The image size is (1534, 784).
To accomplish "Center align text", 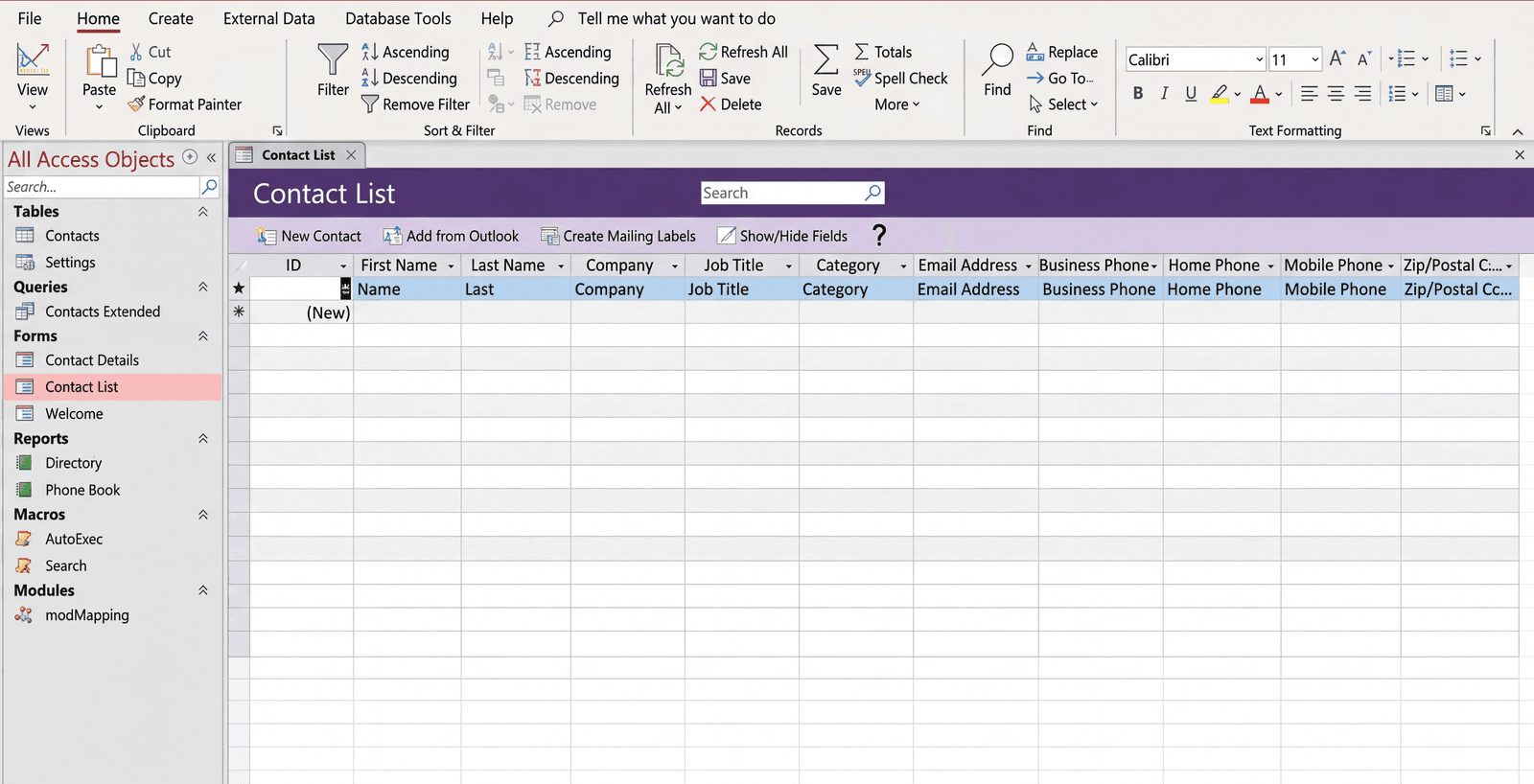I will coord(1336,93).
